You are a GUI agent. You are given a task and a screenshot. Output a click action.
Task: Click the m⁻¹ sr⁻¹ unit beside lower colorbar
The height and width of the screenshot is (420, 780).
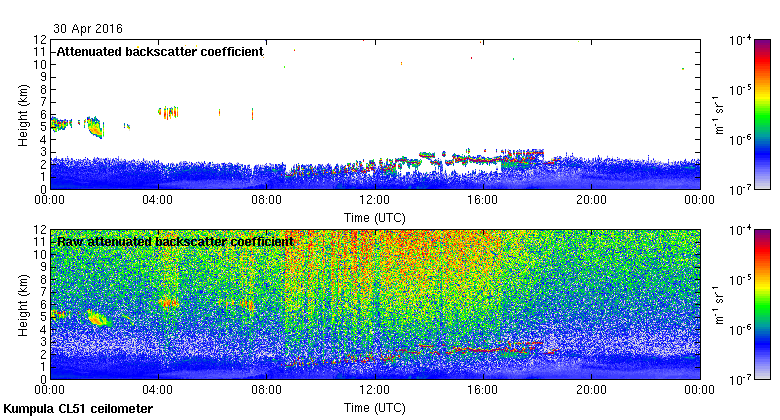click(x=718, y=305)
